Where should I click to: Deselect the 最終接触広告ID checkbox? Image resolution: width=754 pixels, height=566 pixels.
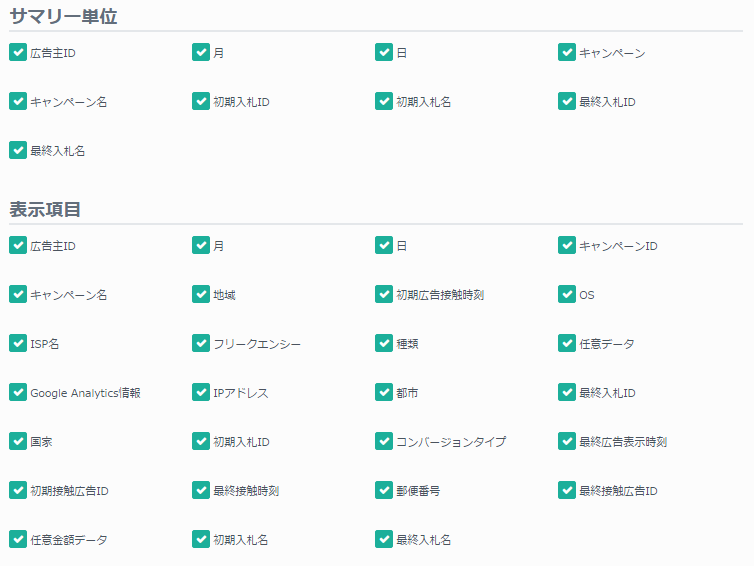tap(567, 491)
